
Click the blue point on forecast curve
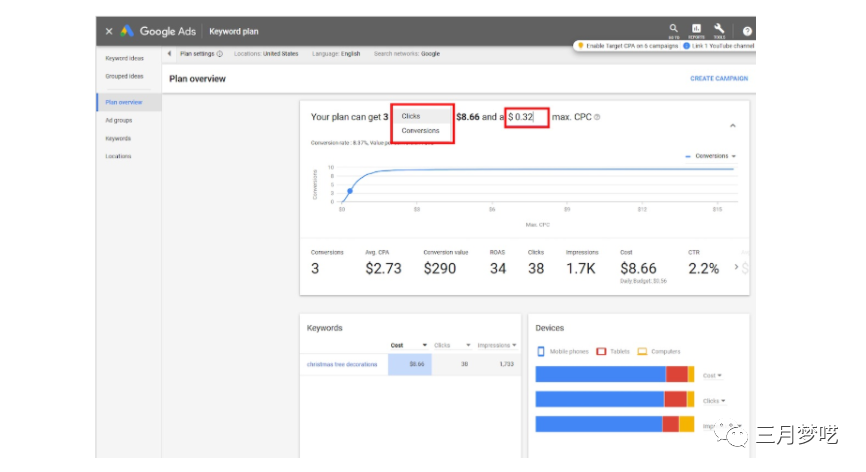[x=350, y=190]
